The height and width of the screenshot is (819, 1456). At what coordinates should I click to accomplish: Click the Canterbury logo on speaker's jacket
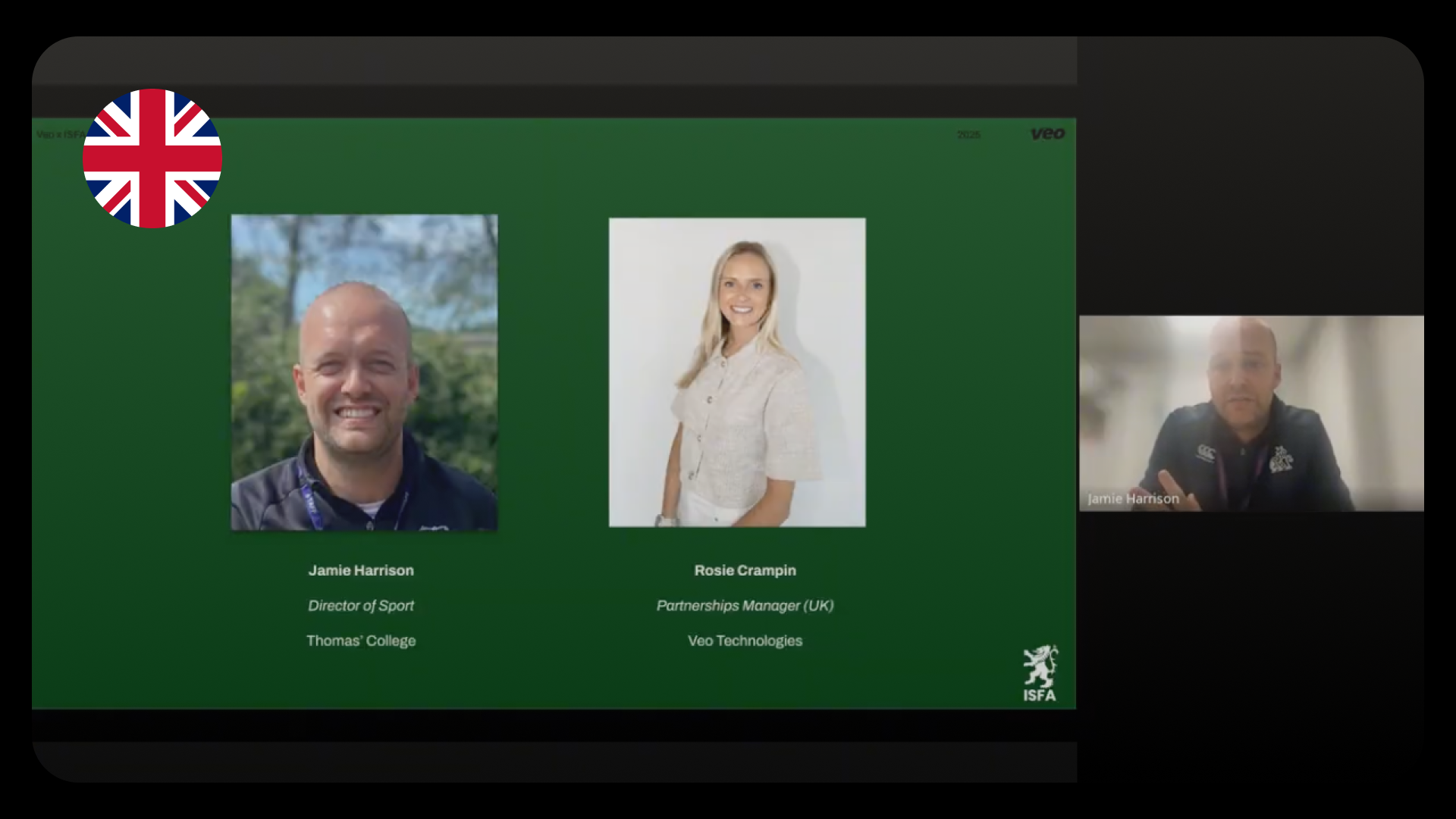click(1205, 454)
